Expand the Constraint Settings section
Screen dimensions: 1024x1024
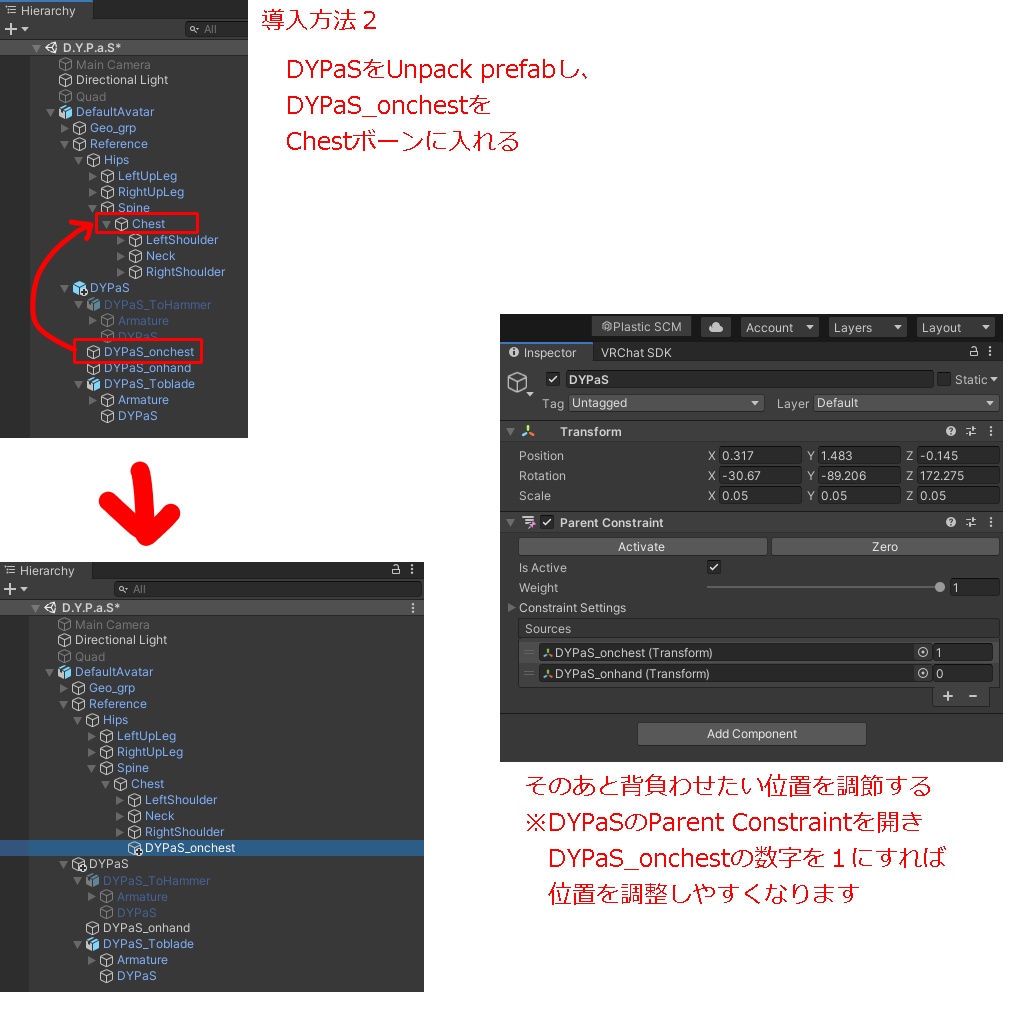tap(511, 607)
